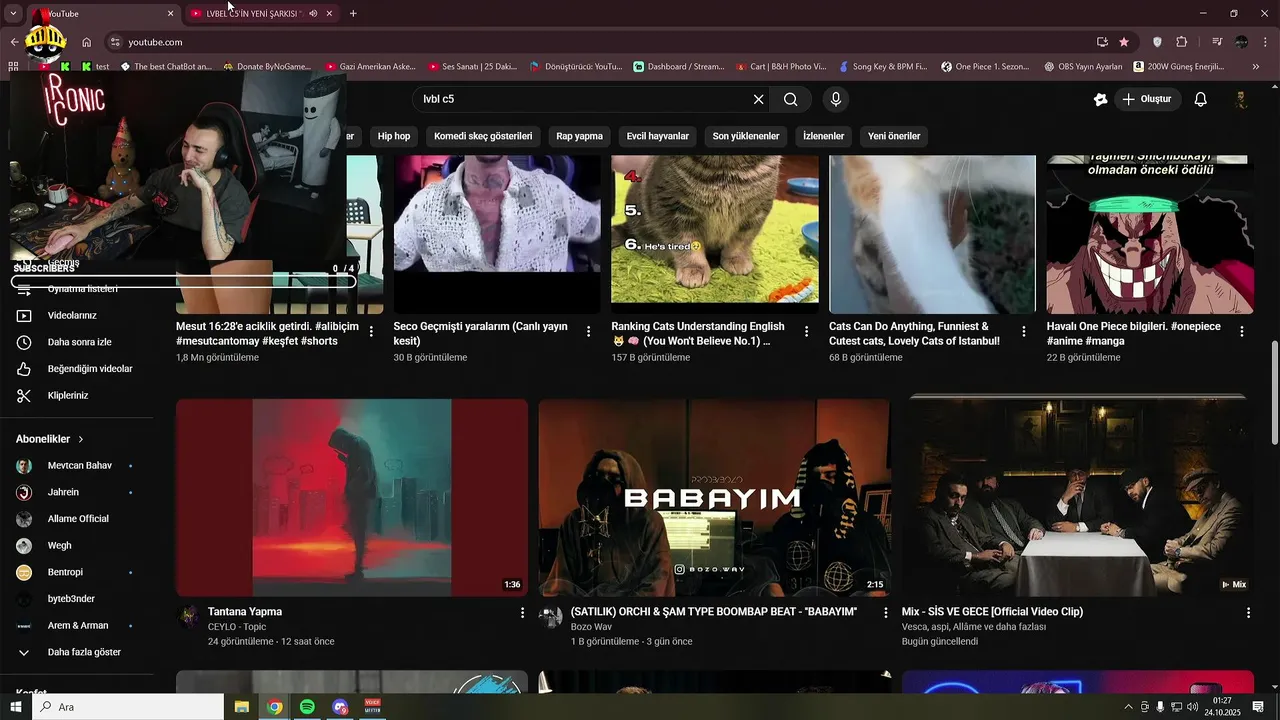Open the OBS Yayın Ayarları bookmark
1280x720 pixels.
click(x=1083, y=67)
